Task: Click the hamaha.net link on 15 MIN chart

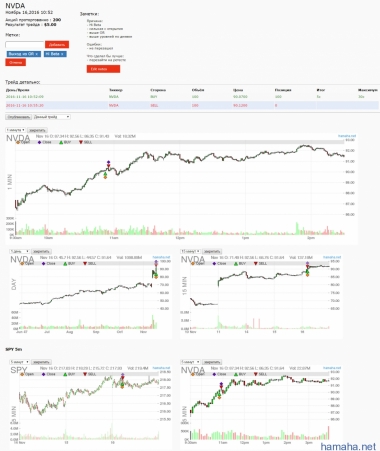Action: coord(332,257)
